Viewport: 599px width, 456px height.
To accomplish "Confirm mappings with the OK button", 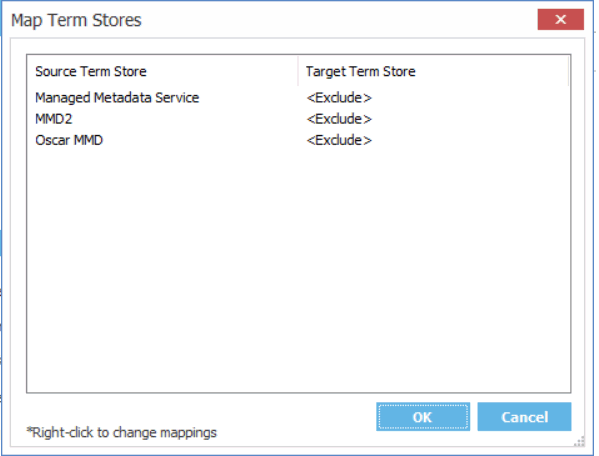I will coord(423,417).
